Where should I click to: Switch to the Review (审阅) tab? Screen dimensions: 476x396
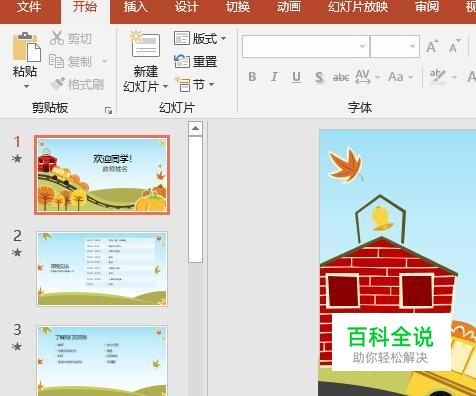coord(427,7)
